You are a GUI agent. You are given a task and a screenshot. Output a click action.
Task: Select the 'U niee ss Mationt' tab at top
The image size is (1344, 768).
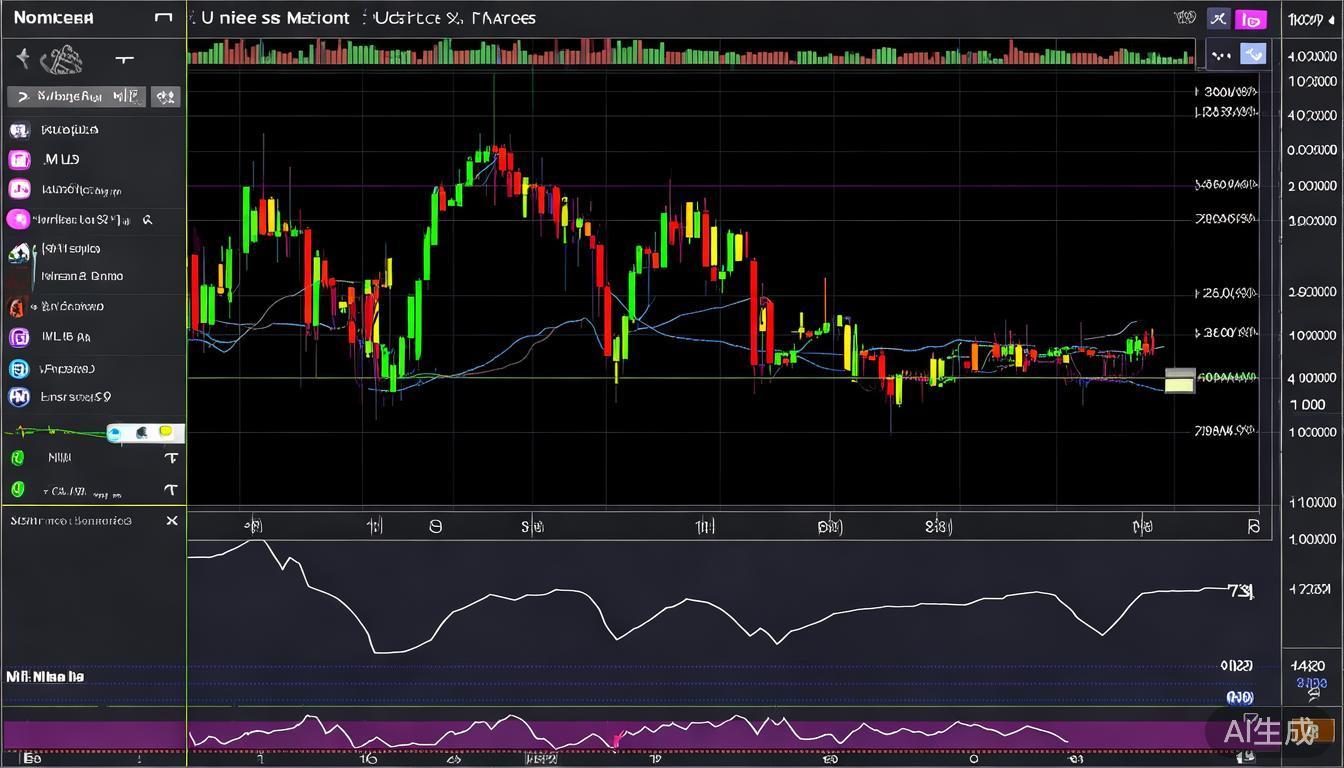point(275,18)
